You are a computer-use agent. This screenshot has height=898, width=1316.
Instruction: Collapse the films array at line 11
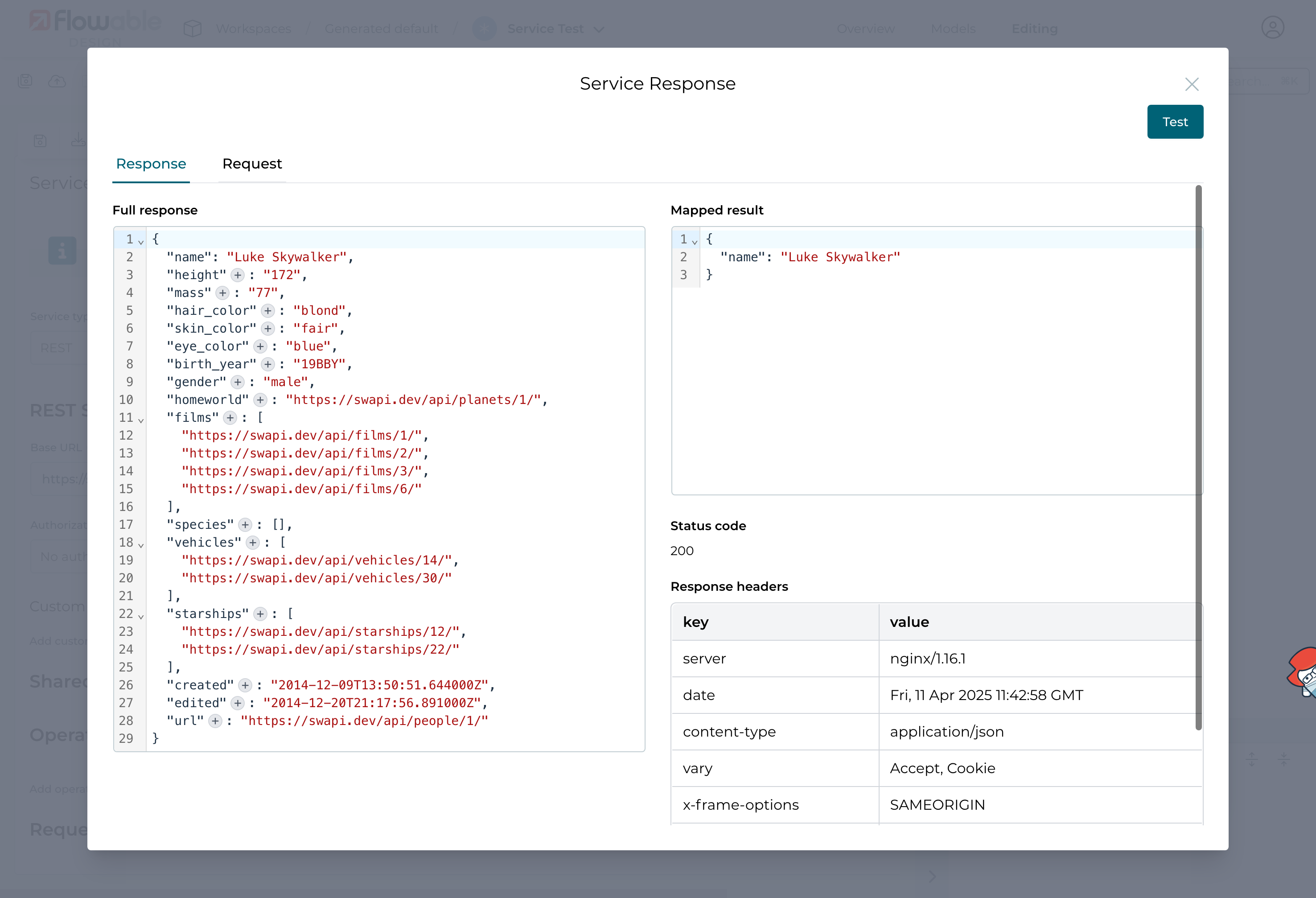coord(141,420)
